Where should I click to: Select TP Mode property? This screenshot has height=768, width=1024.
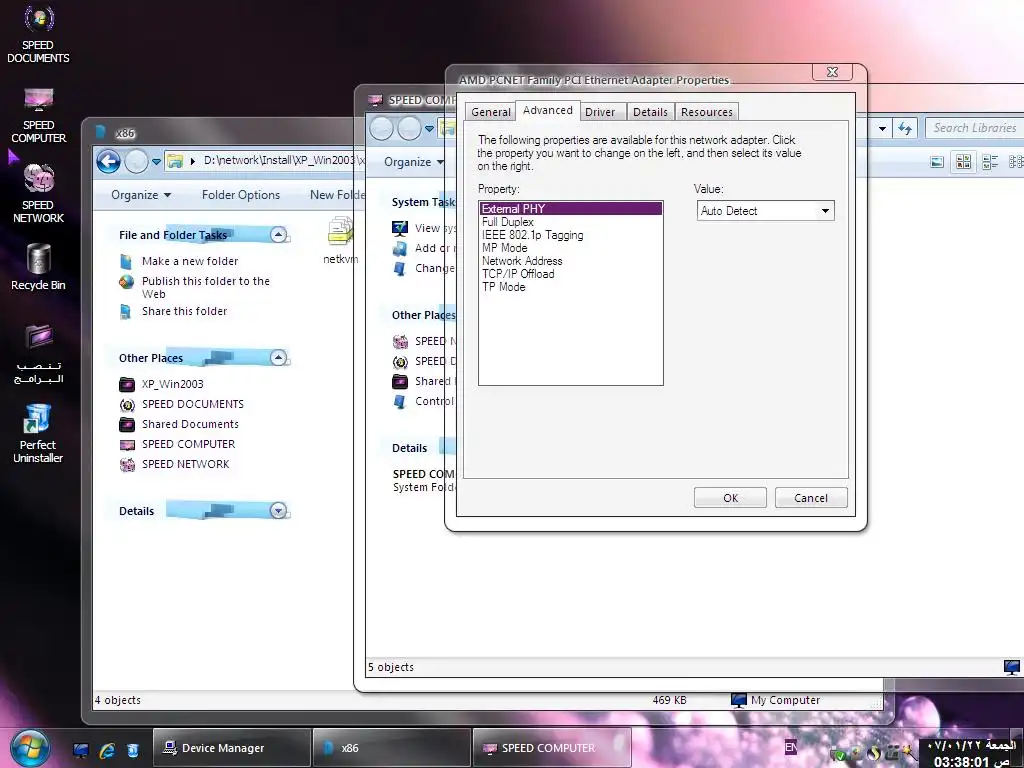click(503, 287)
